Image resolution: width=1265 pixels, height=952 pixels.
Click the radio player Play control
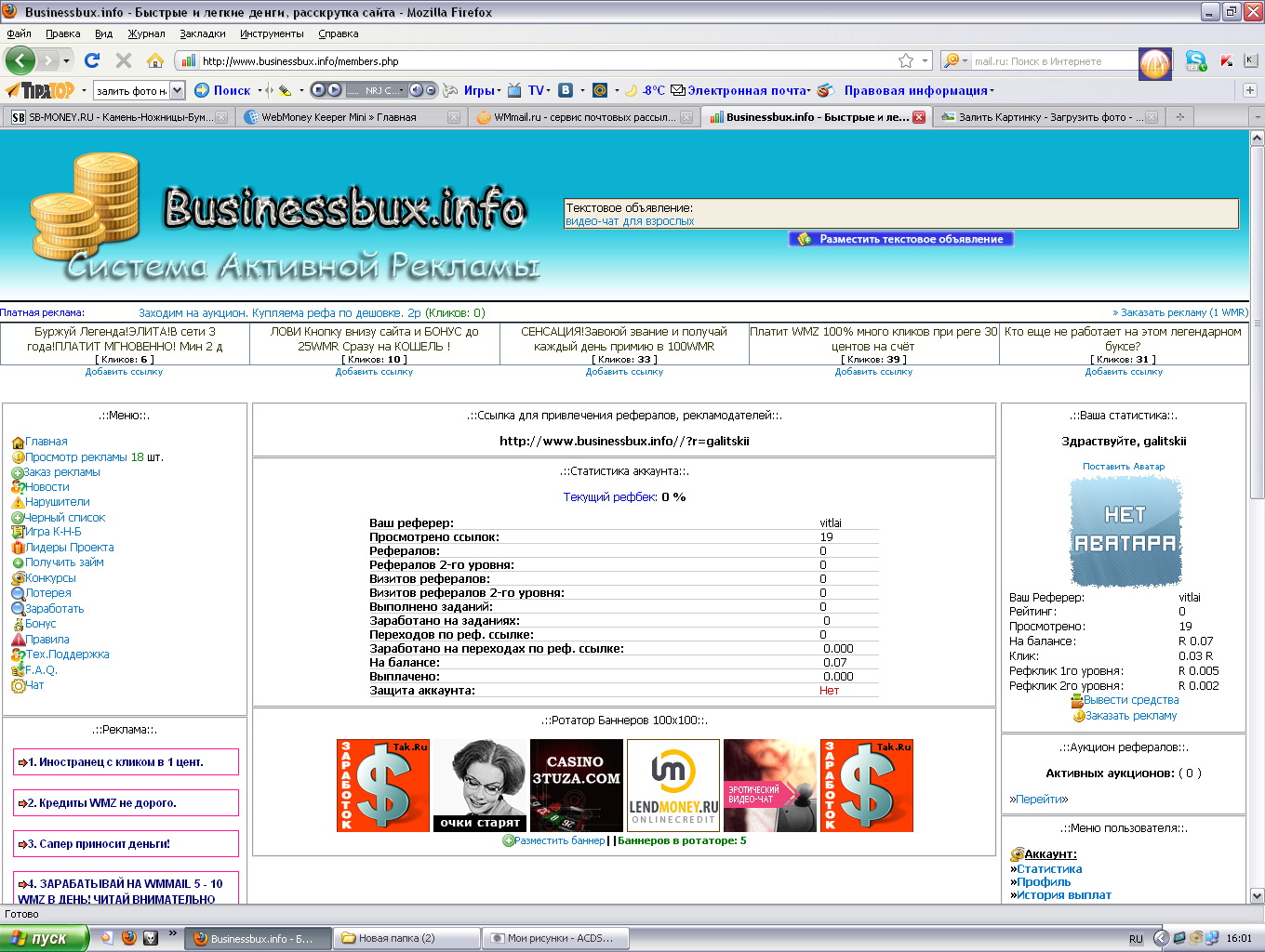334,90
